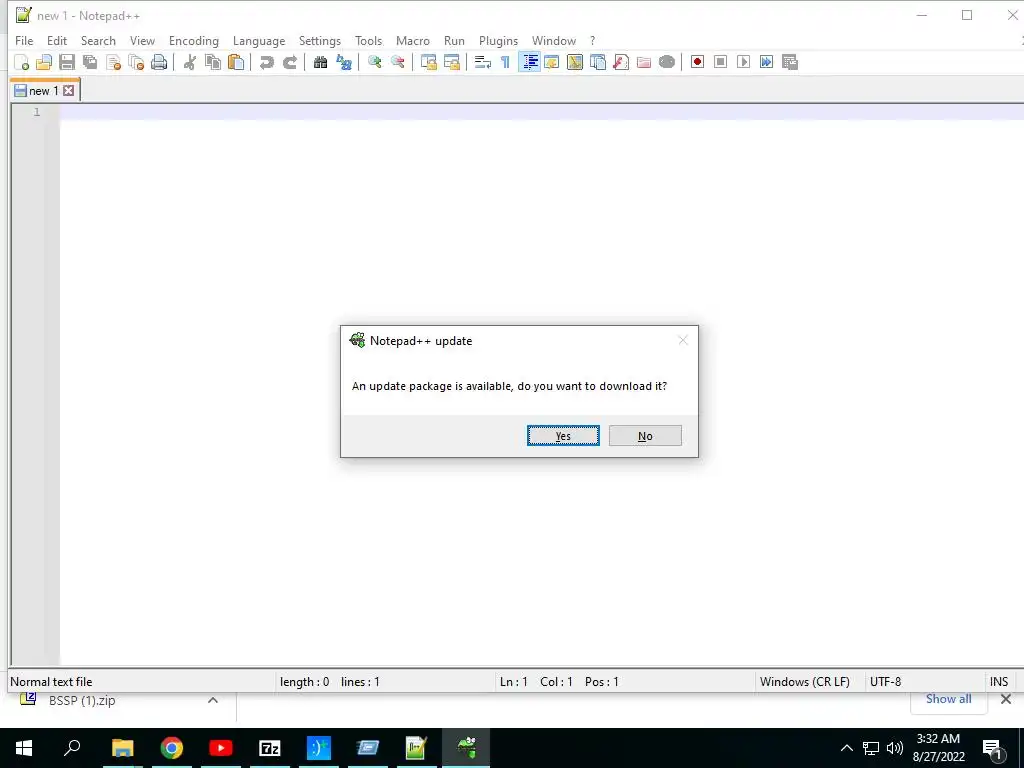Click the Close document toolbar icon

(114, 62)
